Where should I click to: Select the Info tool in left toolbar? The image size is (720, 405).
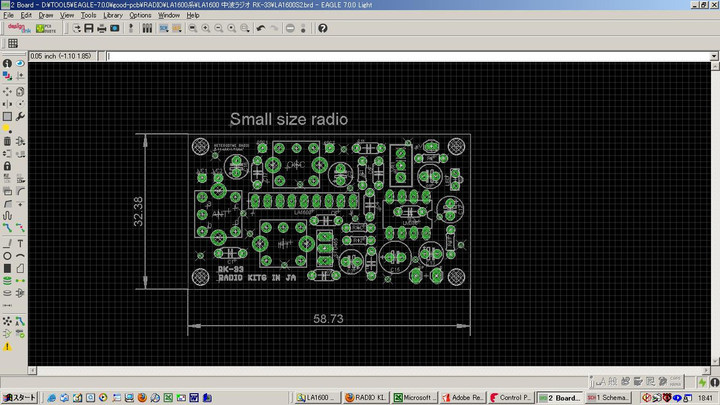coord(7,64)
